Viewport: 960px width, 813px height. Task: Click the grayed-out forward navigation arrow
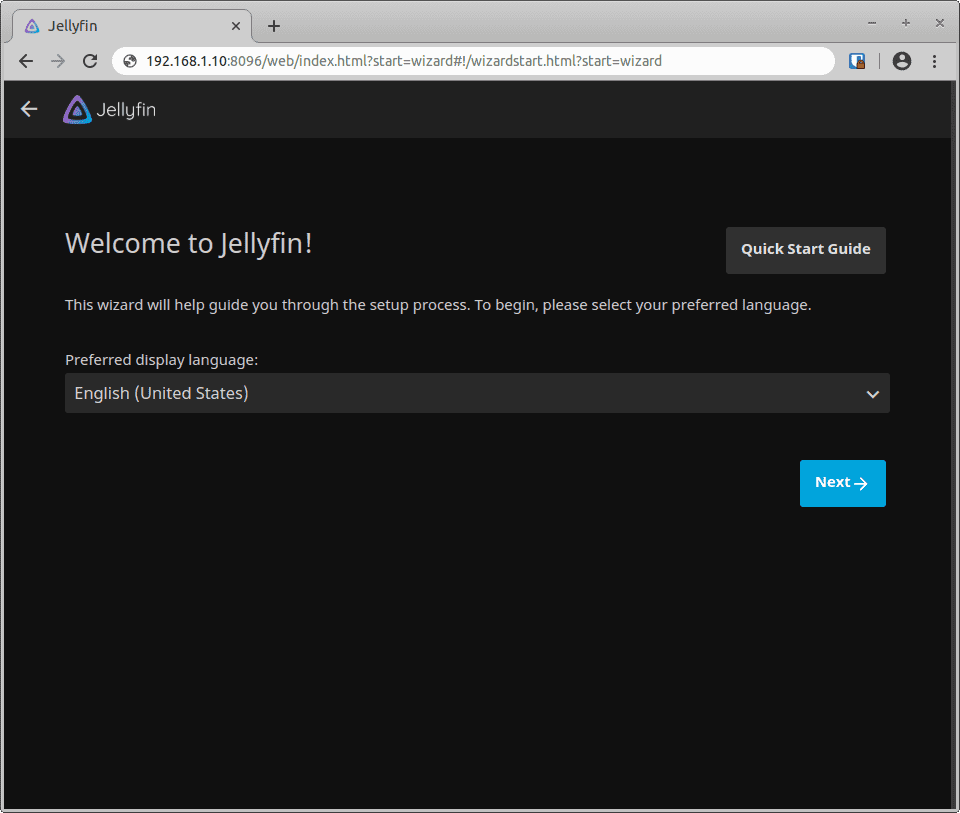[x=57, y=61]
